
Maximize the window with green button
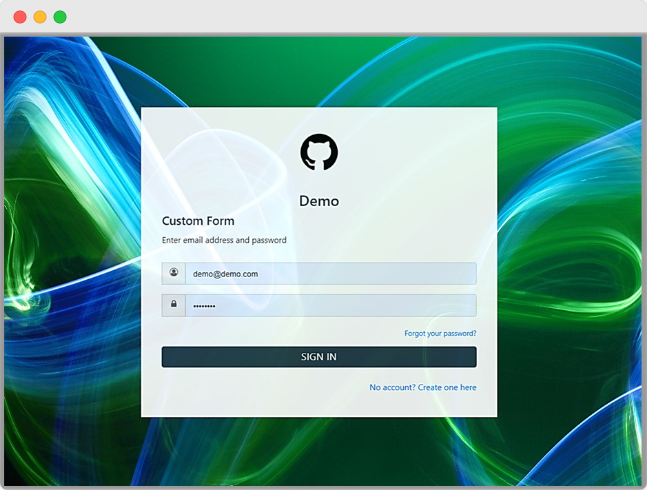(60, 17)
